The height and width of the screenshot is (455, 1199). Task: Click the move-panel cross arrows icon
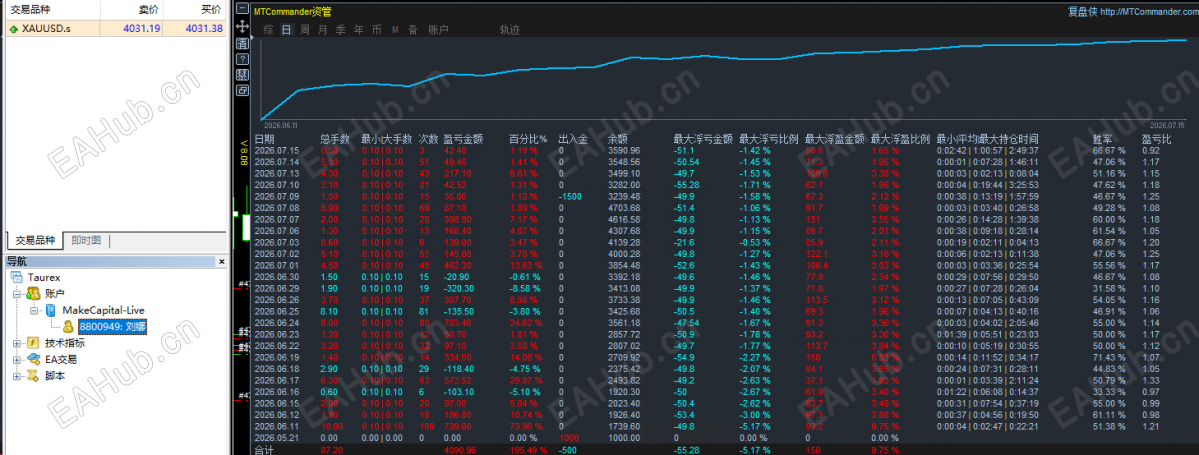tap(242, 26)
